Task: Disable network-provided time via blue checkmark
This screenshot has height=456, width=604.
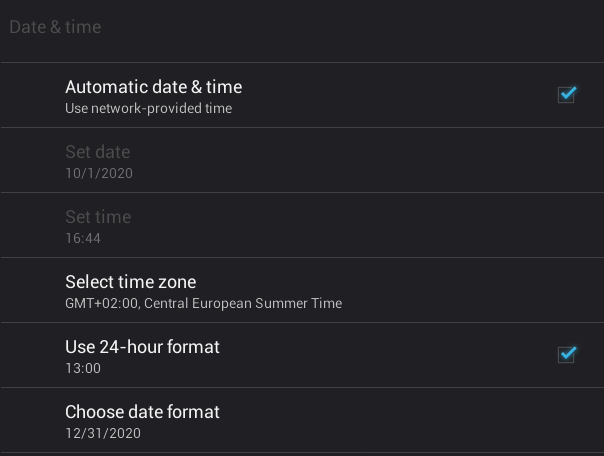Action: tap(566, 94)
